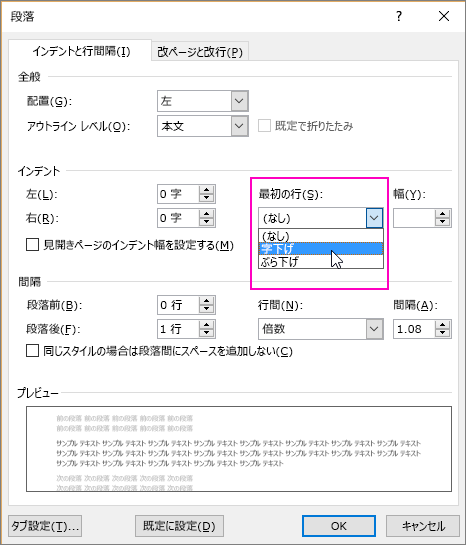Choose (なし) in the dropdown list
This screenshot has height=545, width=466.
click(321, 236)
